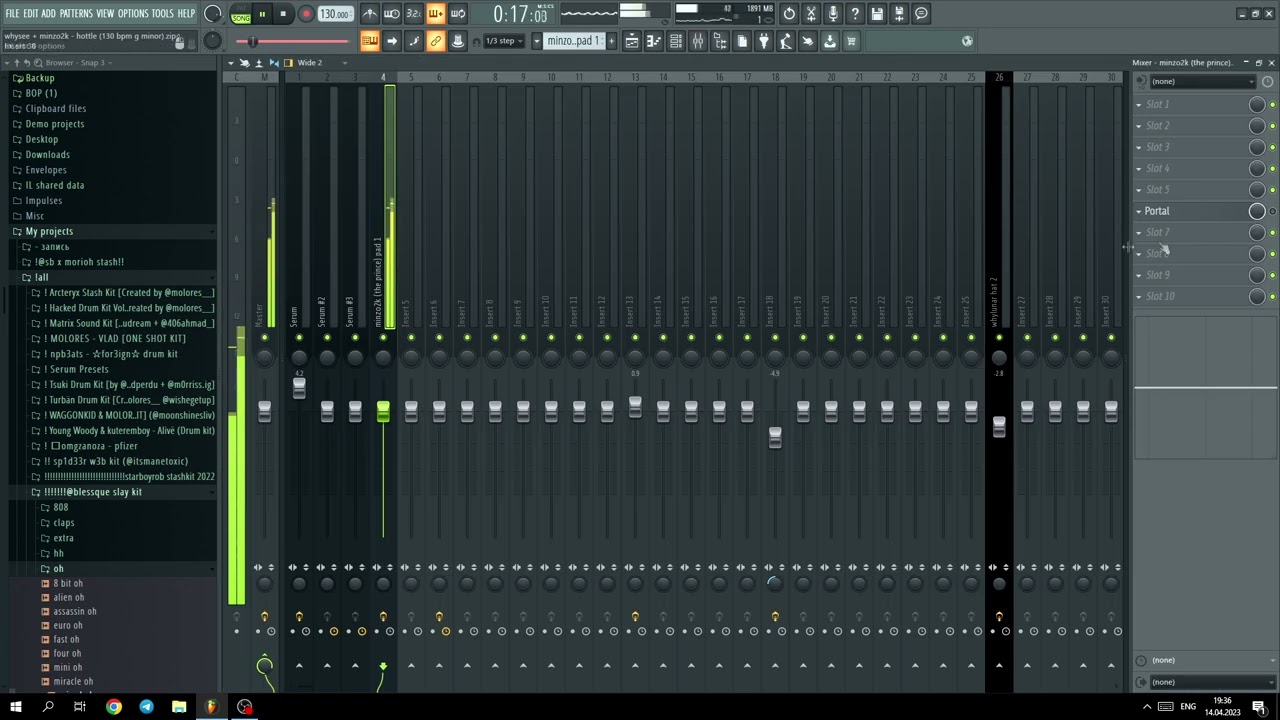The height and width of the screenshot is (720, 1280).
Task: Save the project with floppy icon
Action: [x=878, y=14]
